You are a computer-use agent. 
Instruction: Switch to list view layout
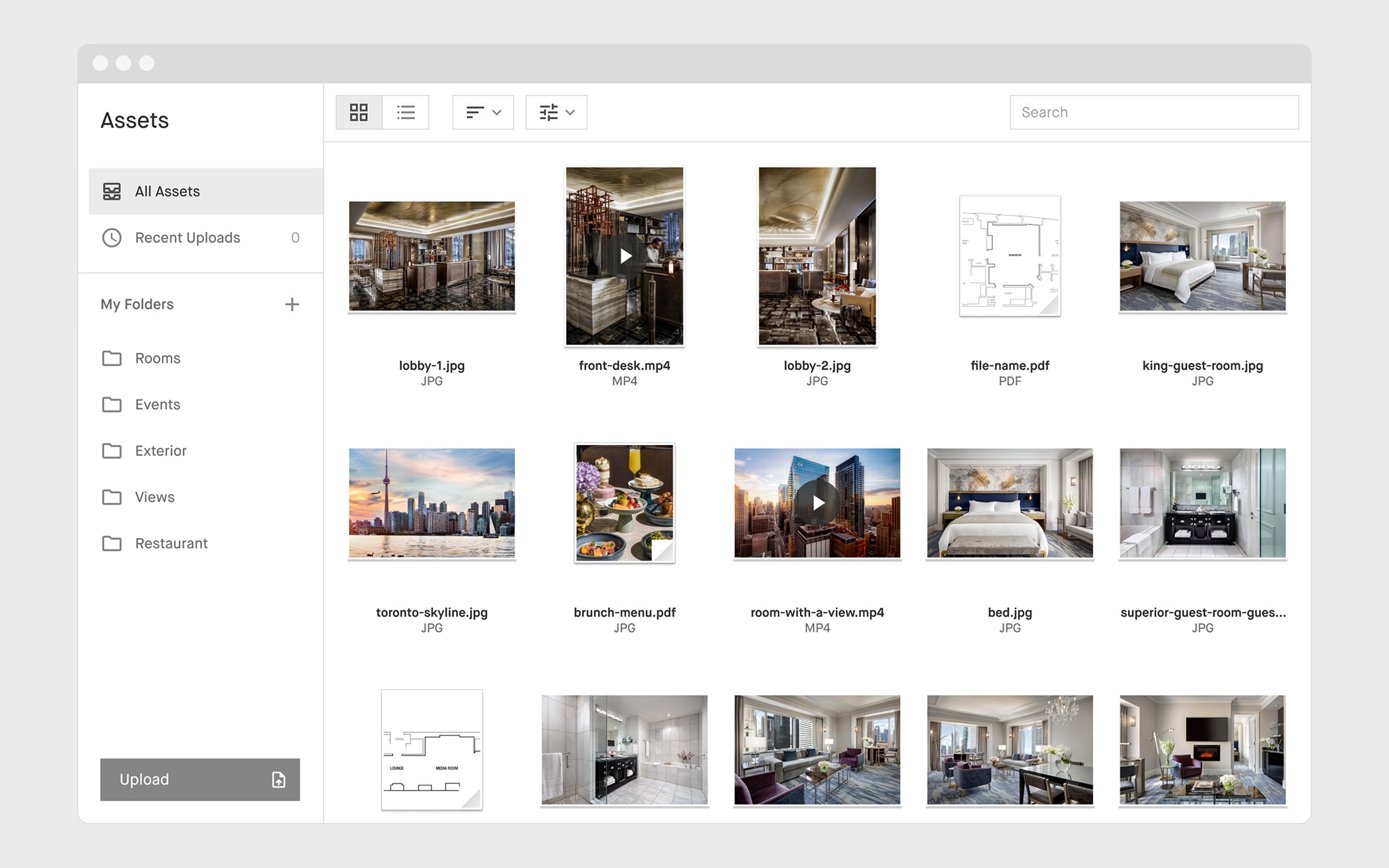406,112
